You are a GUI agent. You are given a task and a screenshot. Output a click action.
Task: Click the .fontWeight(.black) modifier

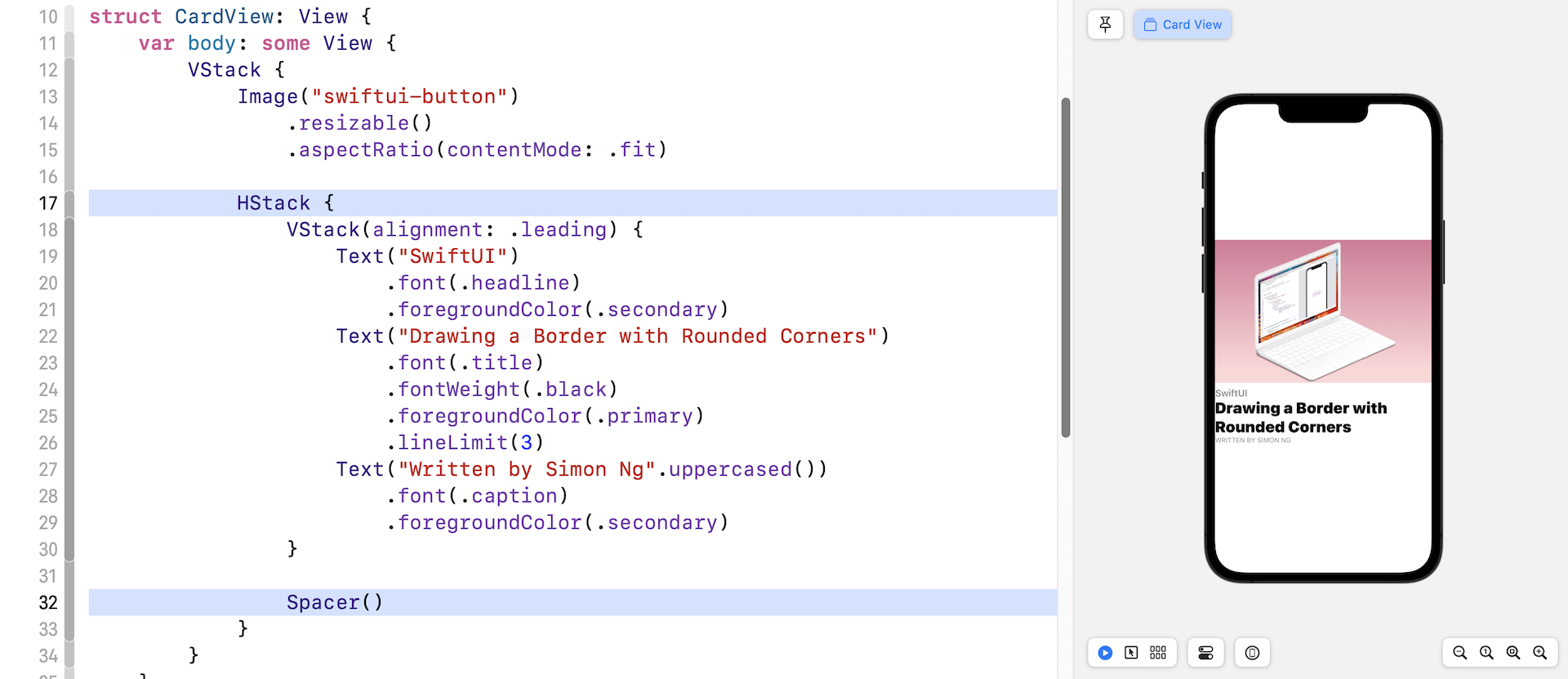pyautogui.click(x=501, y=390)
